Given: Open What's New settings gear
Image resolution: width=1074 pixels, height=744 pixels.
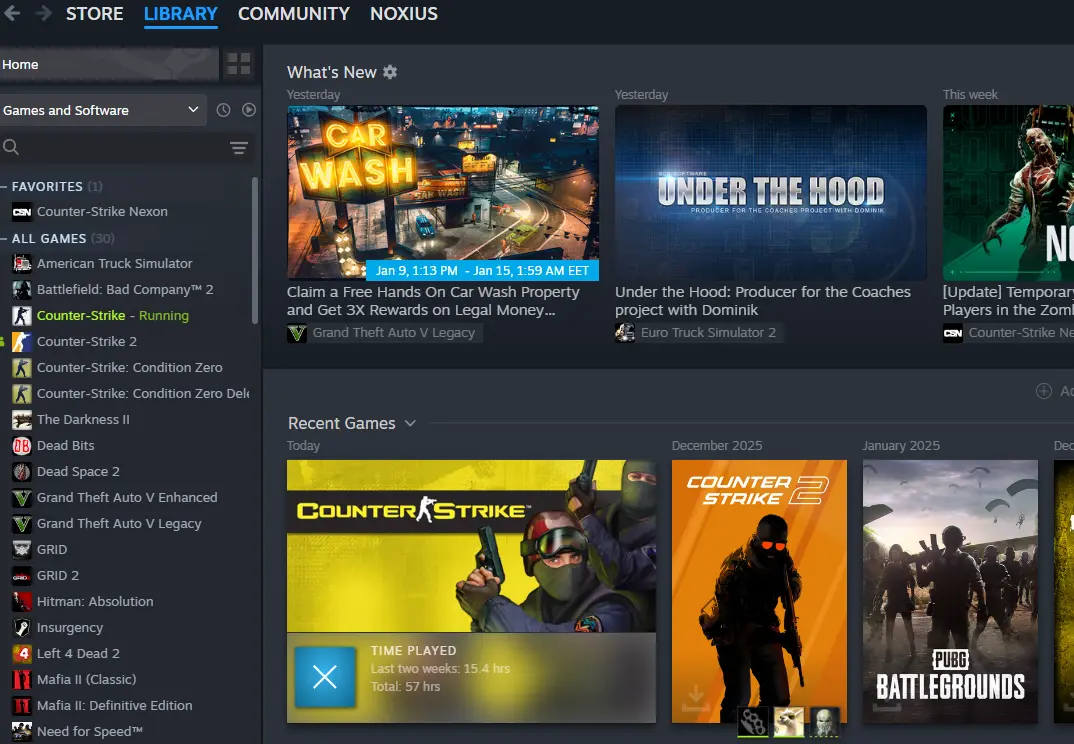Looking at the screenshot, I should tap(390, 72).
